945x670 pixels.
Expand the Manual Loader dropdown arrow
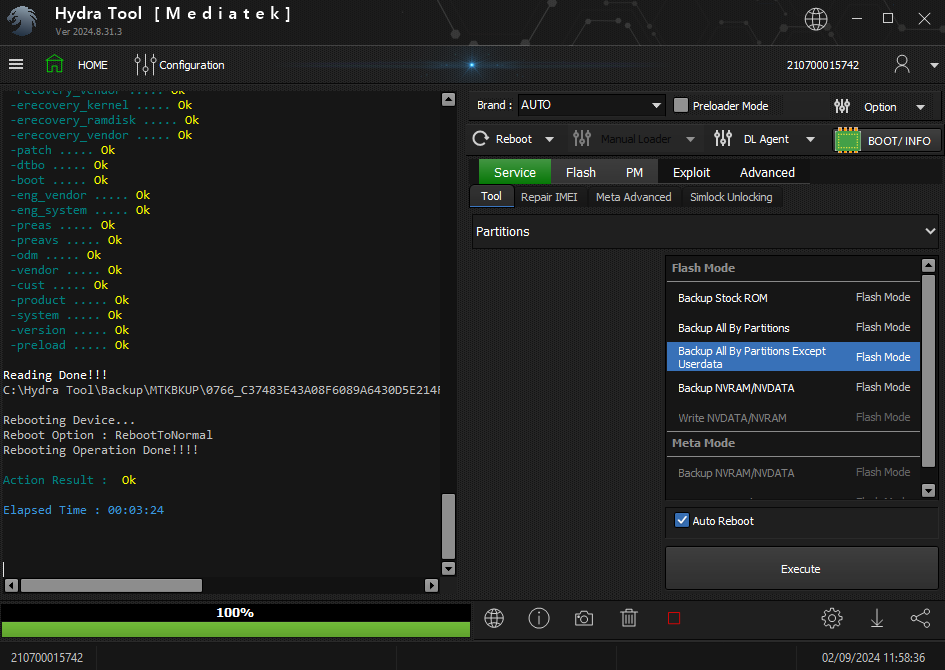tap(690, 140)
